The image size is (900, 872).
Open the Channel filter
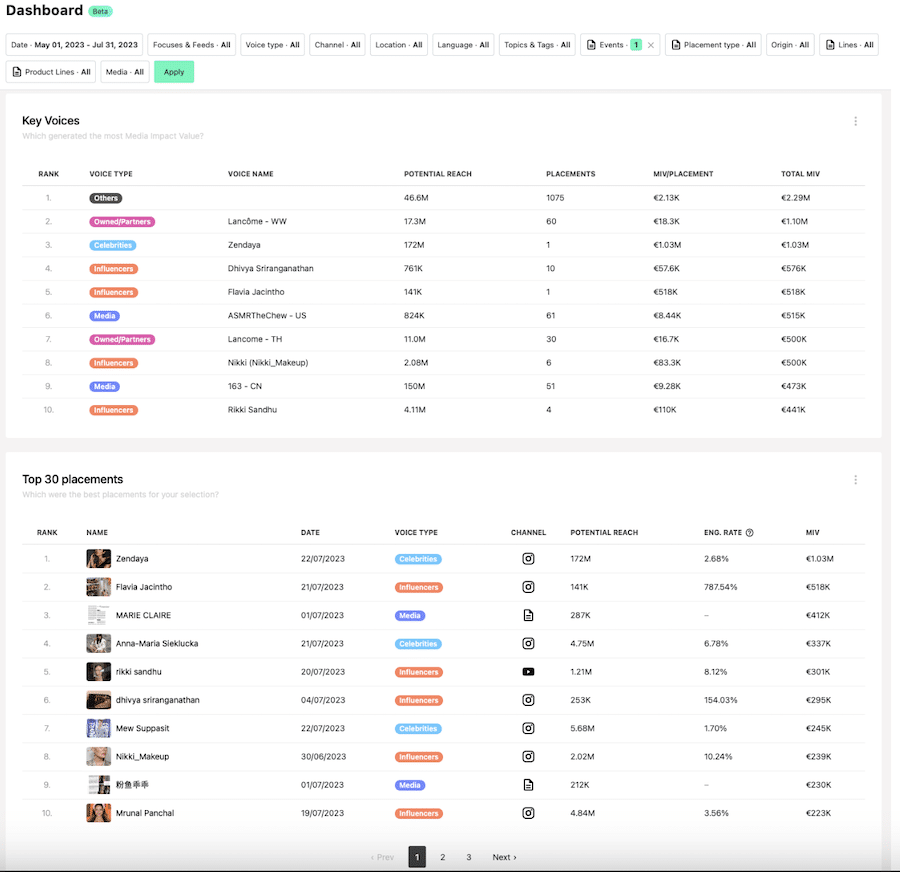337,45
